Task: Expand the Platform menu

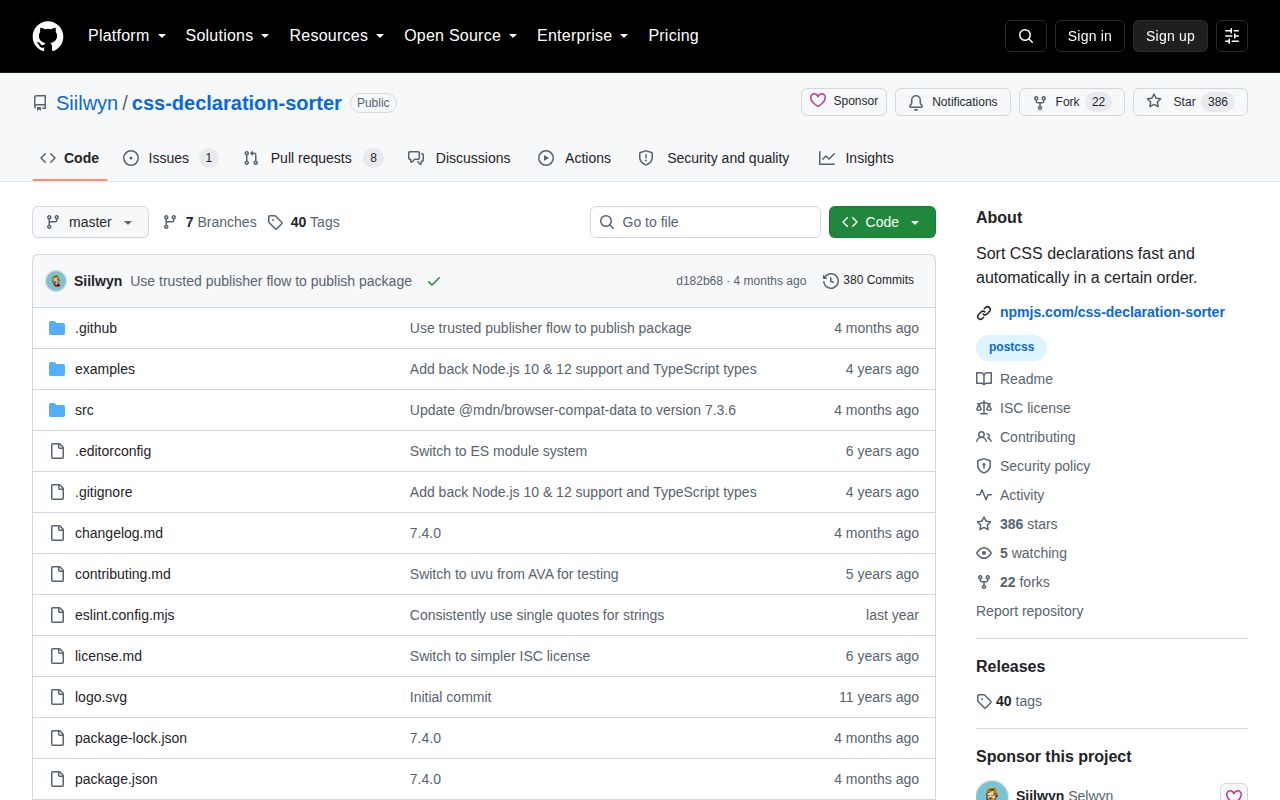Action: (x=128, y=36)
